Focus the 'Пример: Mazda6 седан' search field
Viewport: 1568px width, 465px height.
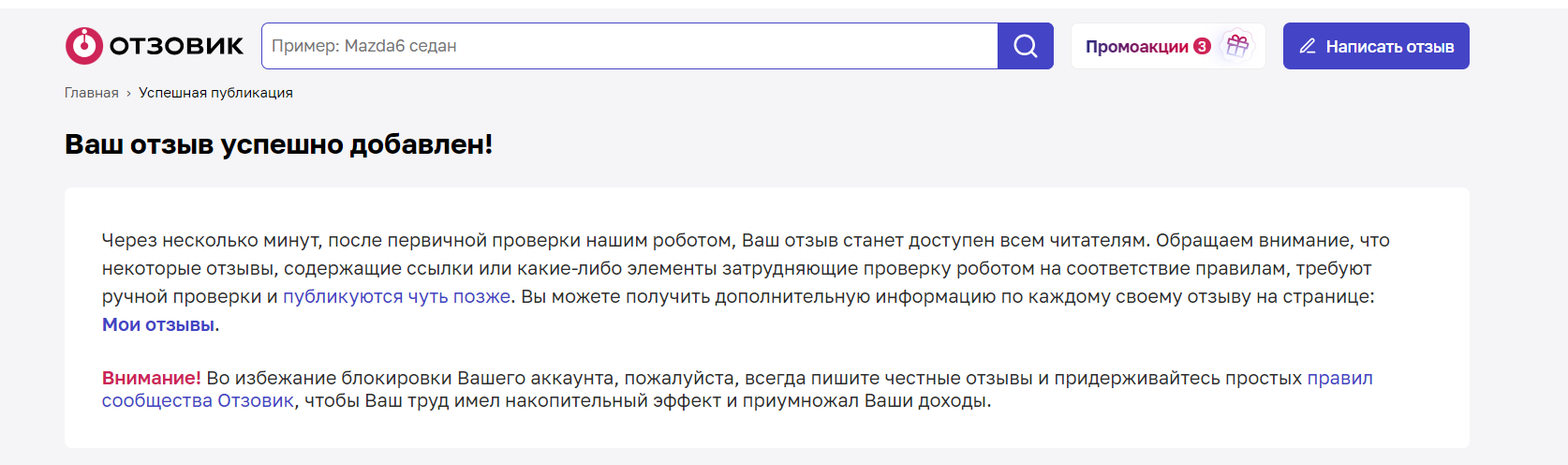pyautogui.click(x=629, y=46)
